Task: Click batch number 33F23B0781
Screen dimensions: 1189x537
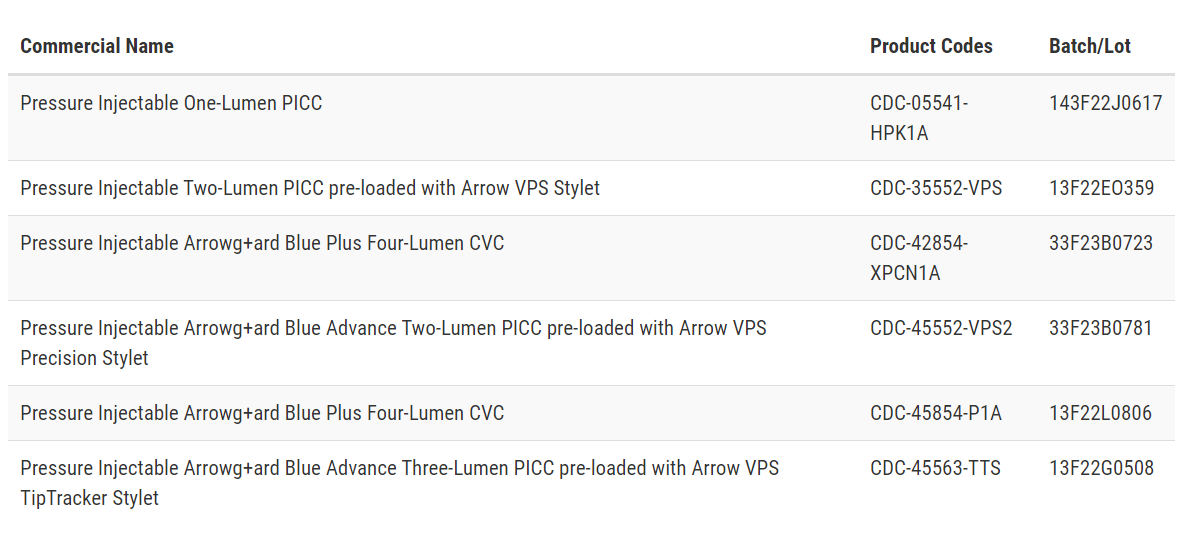Action: pos(1101,328)
